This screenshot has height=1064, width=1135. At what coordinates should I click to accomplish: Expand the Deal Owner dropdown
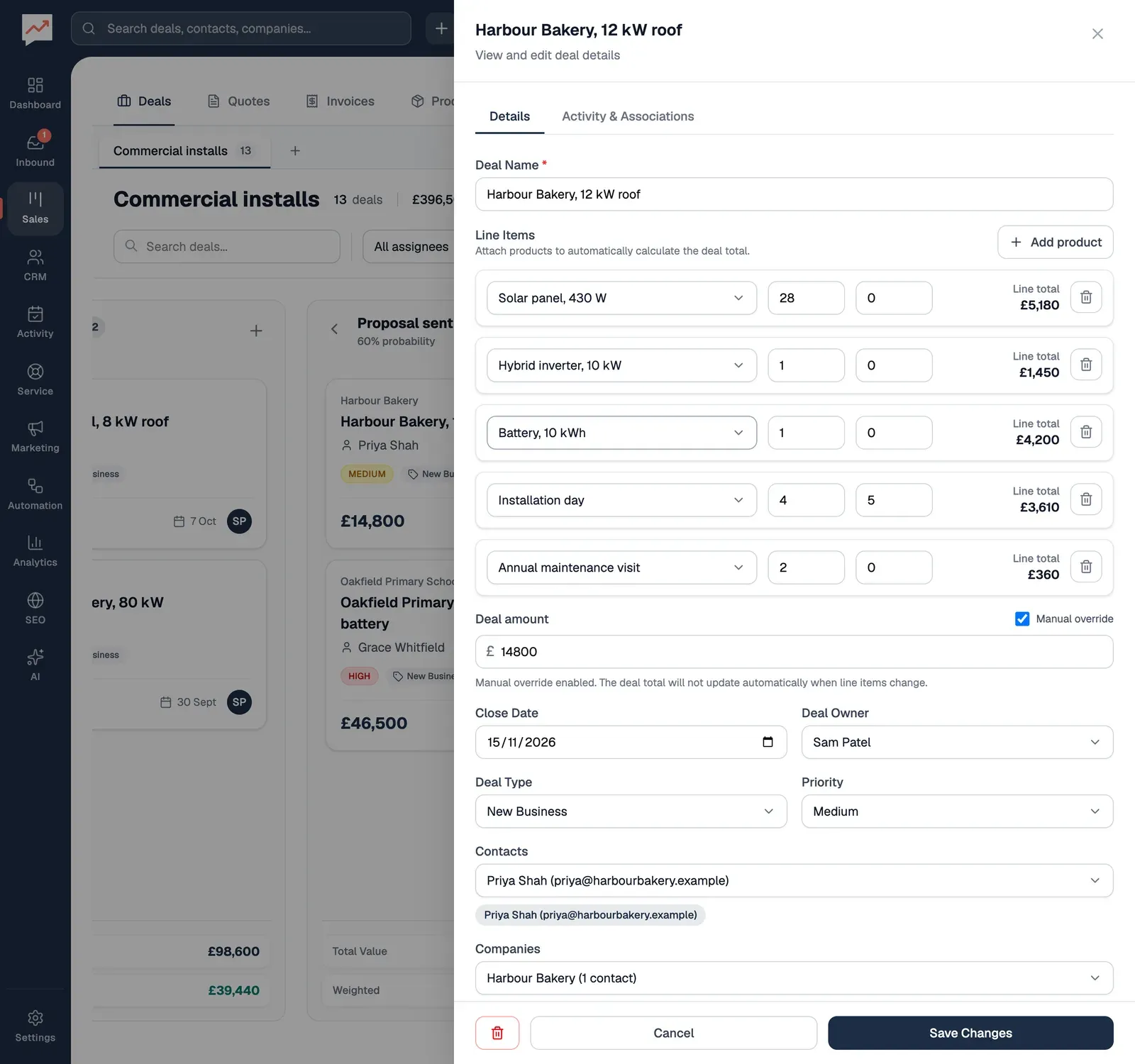point(957,742)
